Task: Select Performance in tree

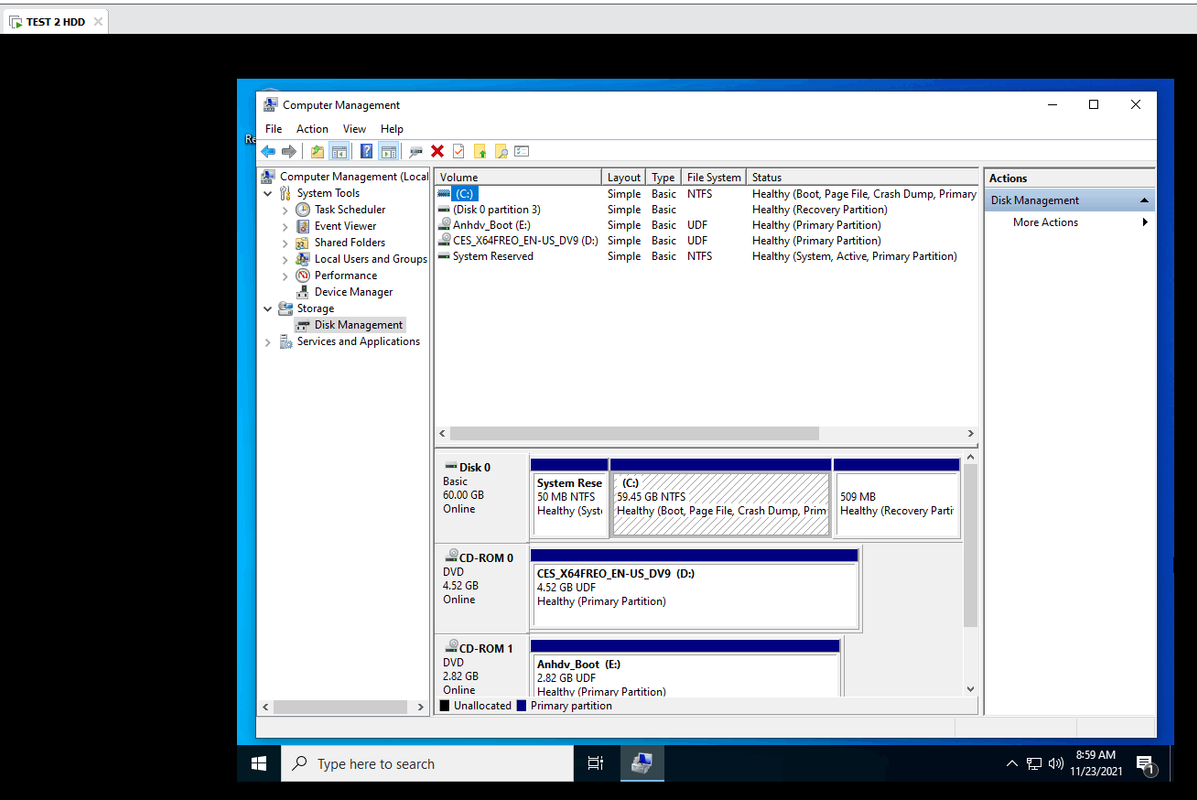Action: click(345, 276)
